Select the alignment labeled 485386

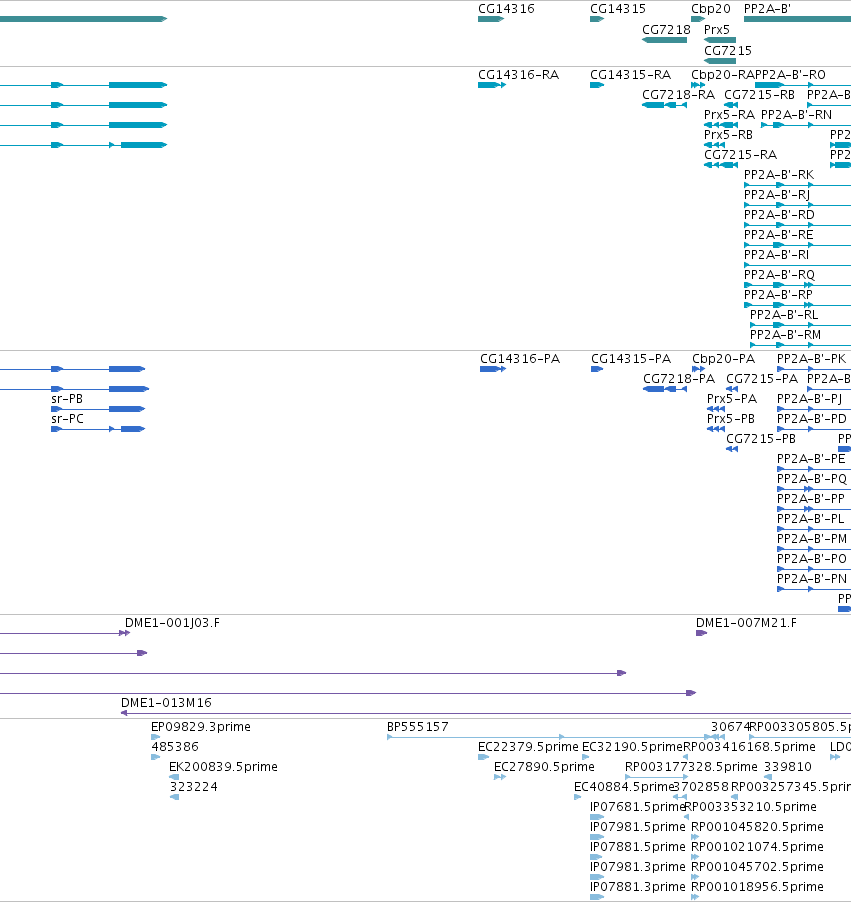[175, 747]
